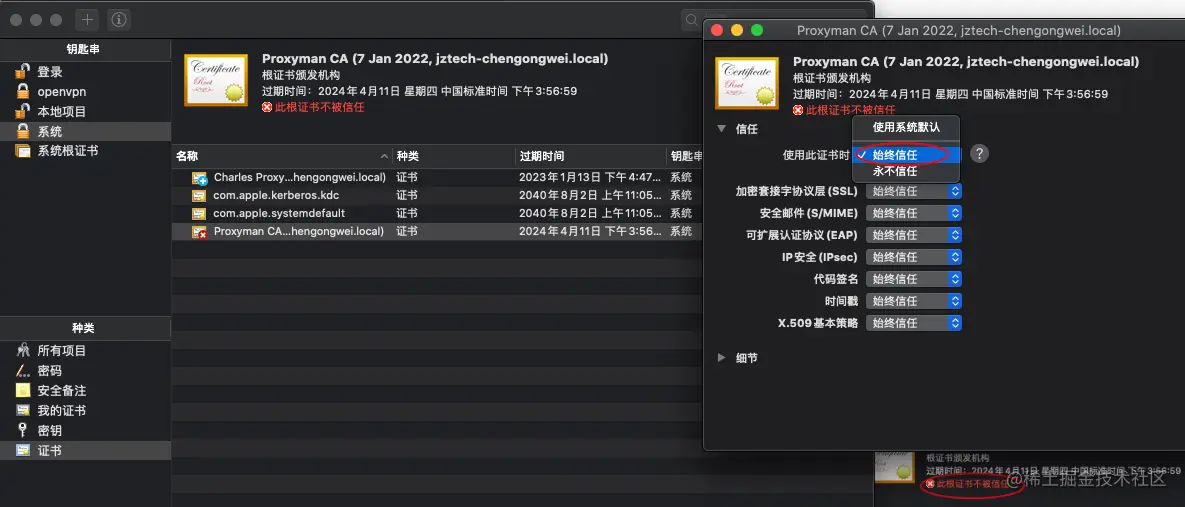Select the com.apple.systemdefault certificate row

coord(438,213)
